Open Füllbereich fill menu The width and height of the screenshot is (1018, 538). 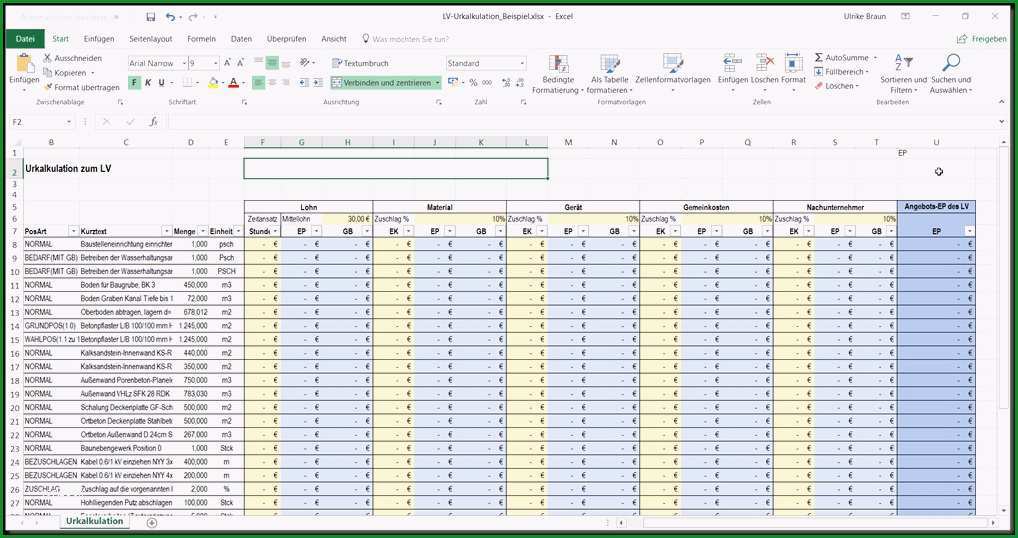click(x=841, y=72)
